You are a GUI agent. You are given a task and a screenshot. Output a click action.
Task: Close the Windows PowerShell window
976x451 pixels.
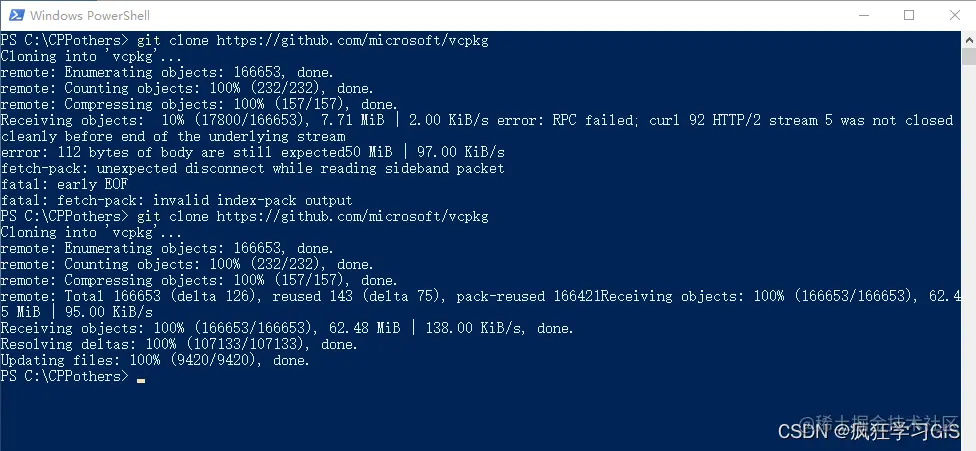click(954, 16)
